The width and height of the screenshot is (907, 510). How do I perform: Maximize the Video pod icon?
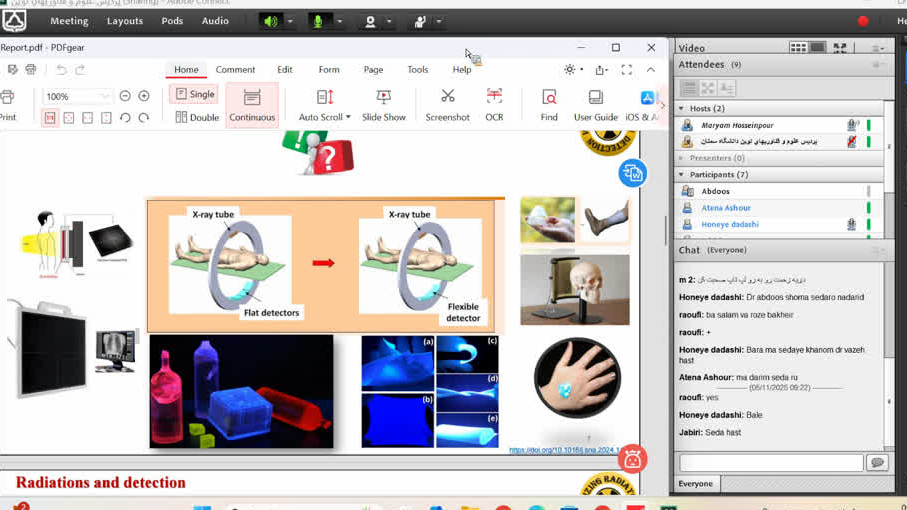(x=840, y=47)
